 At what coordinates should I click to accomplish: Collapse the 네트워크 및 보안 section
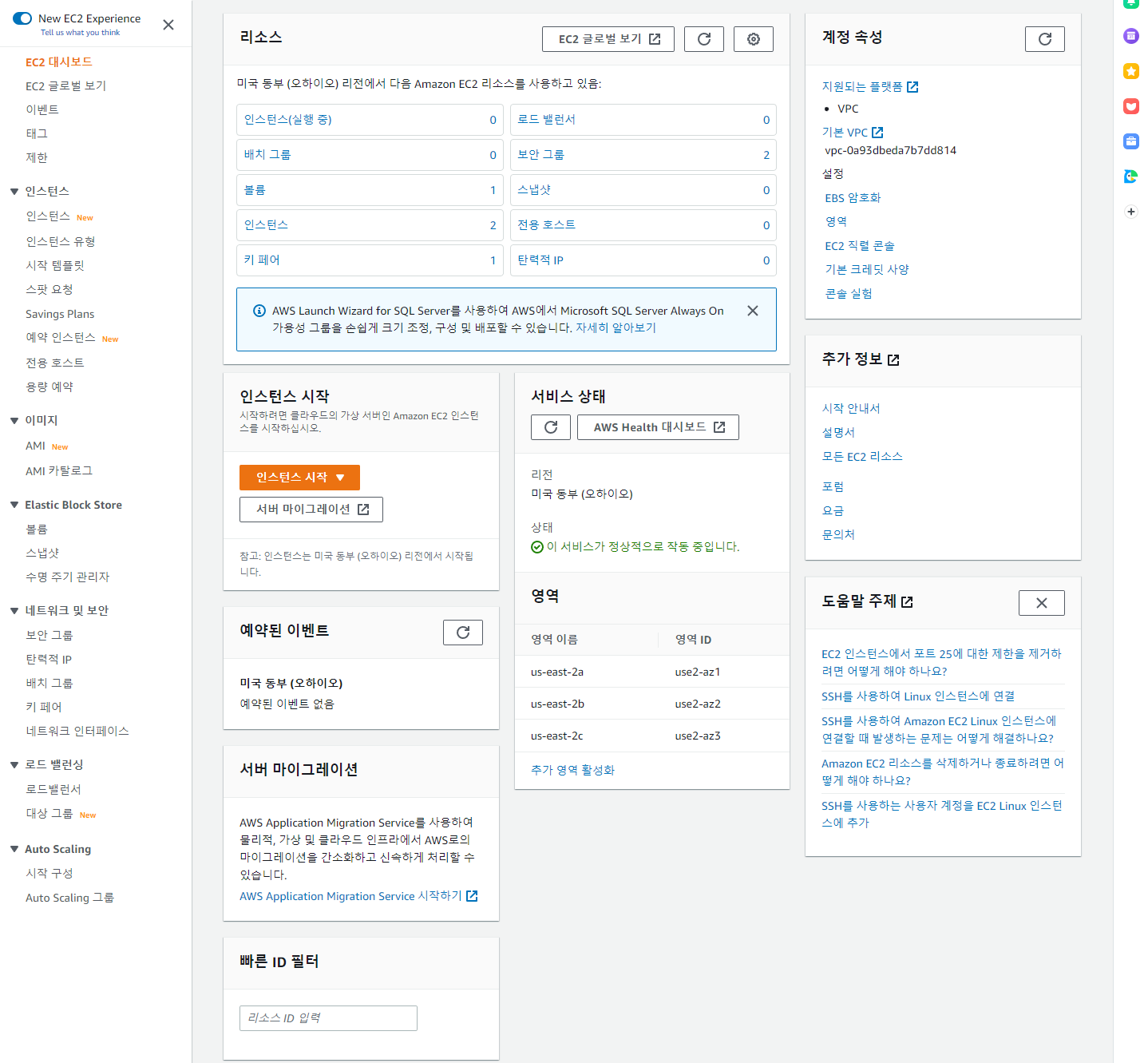tap(14, 611)
